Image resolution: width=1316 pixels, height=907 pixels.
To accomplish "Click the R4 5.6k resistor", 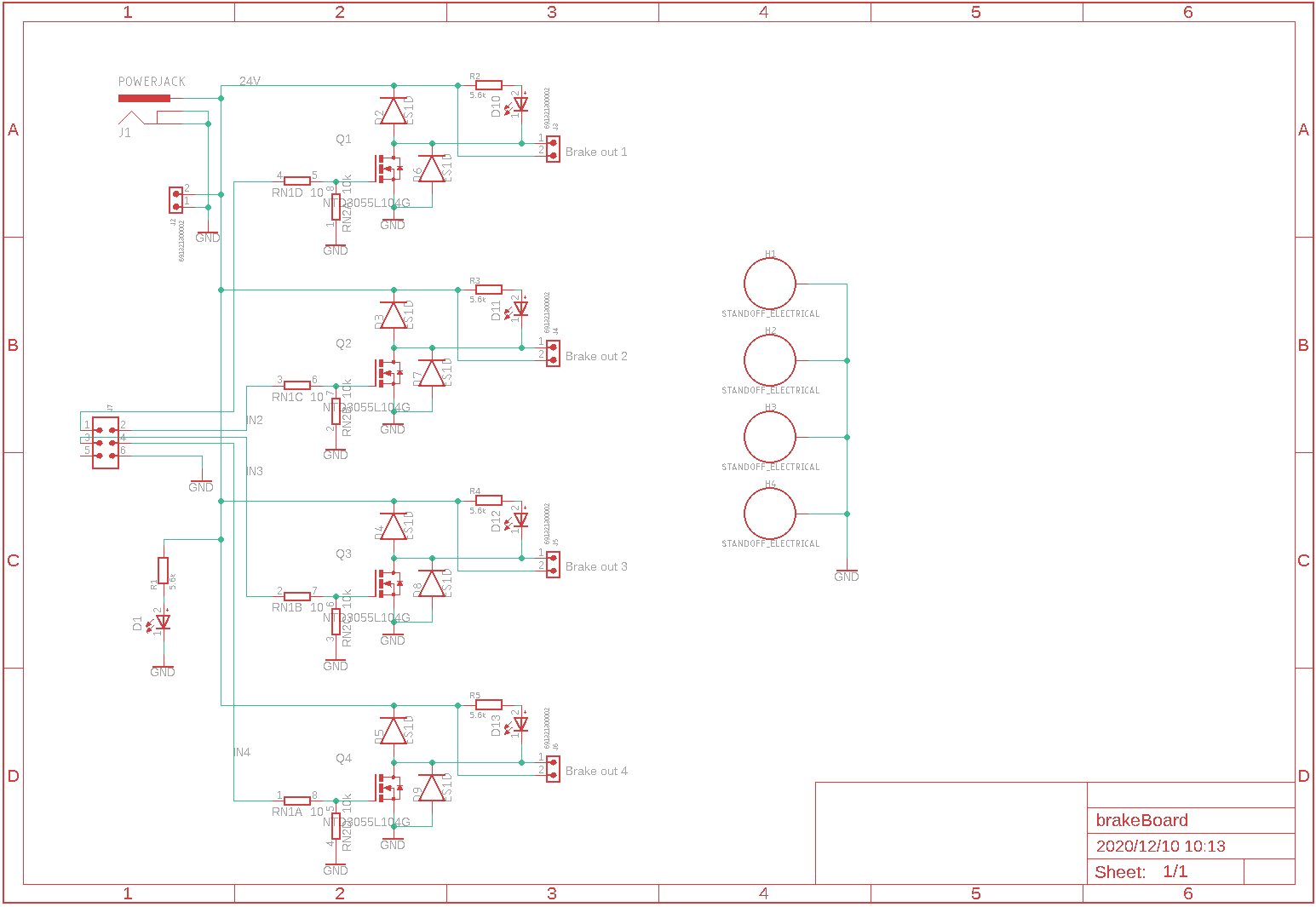I will click(489, 500).
